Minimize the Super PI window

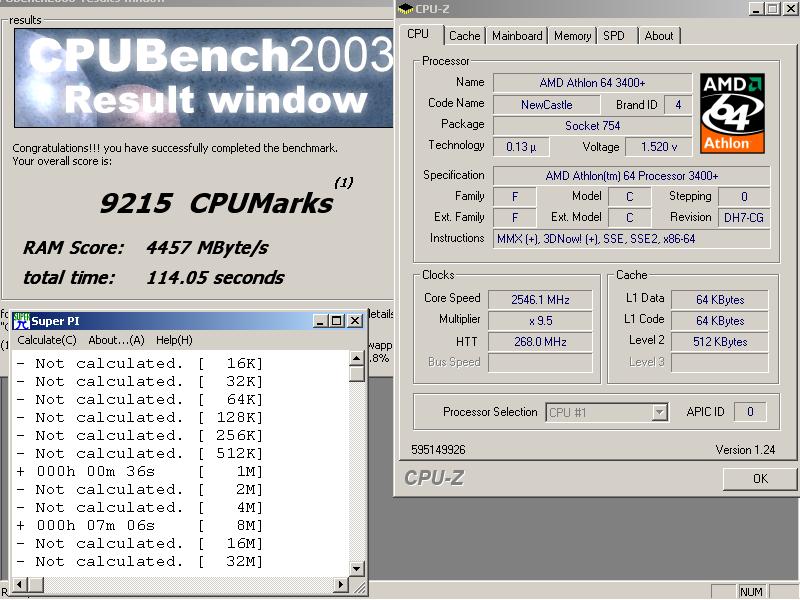[320, 321]
